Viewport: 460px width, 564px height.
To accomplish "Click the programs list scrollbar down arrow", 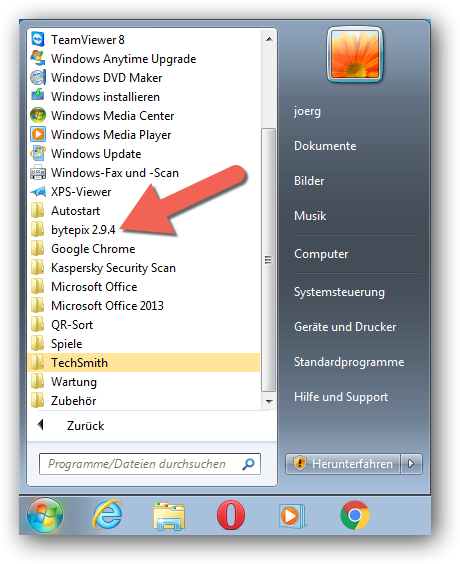I will 269,401.
